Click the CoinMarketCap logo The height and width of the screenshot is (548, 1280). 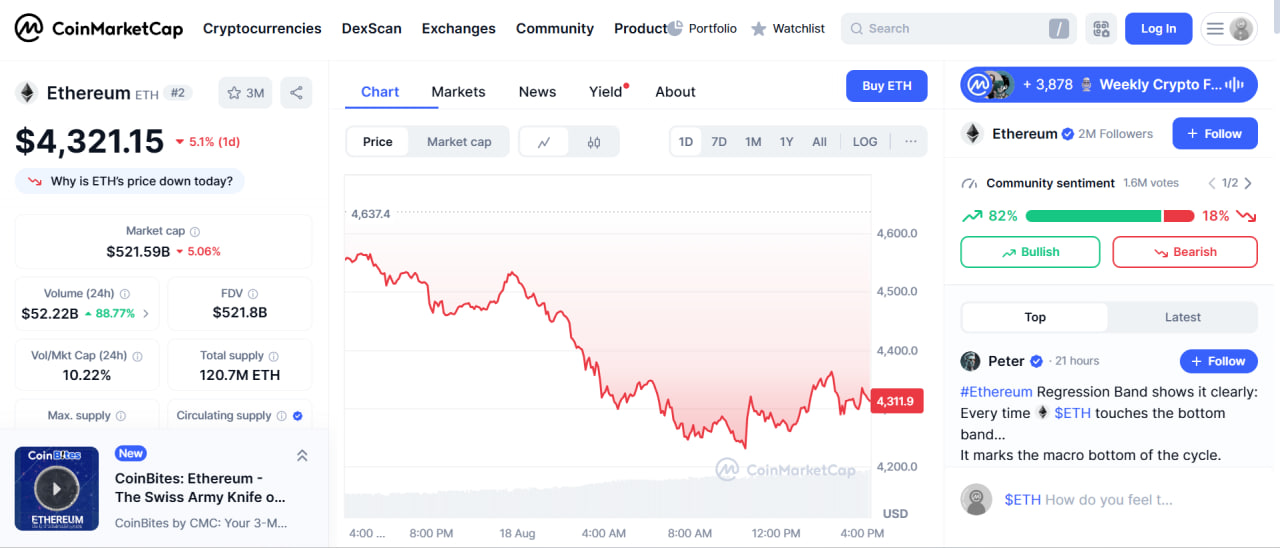98,29
